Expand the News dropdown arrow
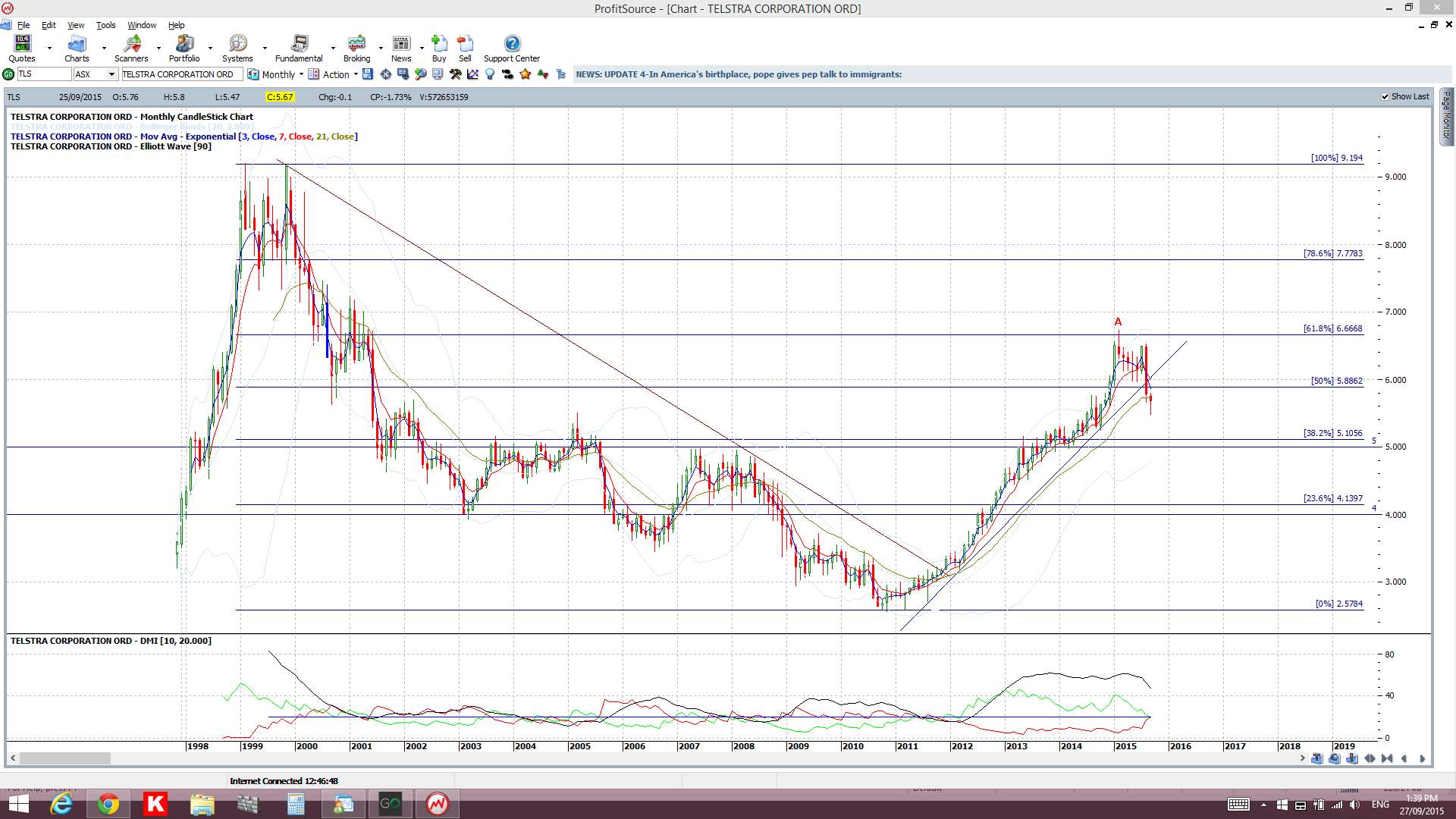 pos(422,48)
